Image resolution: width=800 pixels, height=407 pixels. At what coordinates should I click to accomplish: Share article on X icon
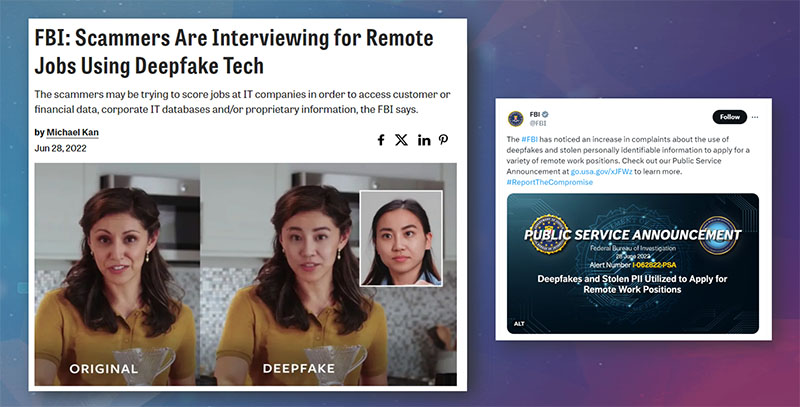tap(402, 140)
